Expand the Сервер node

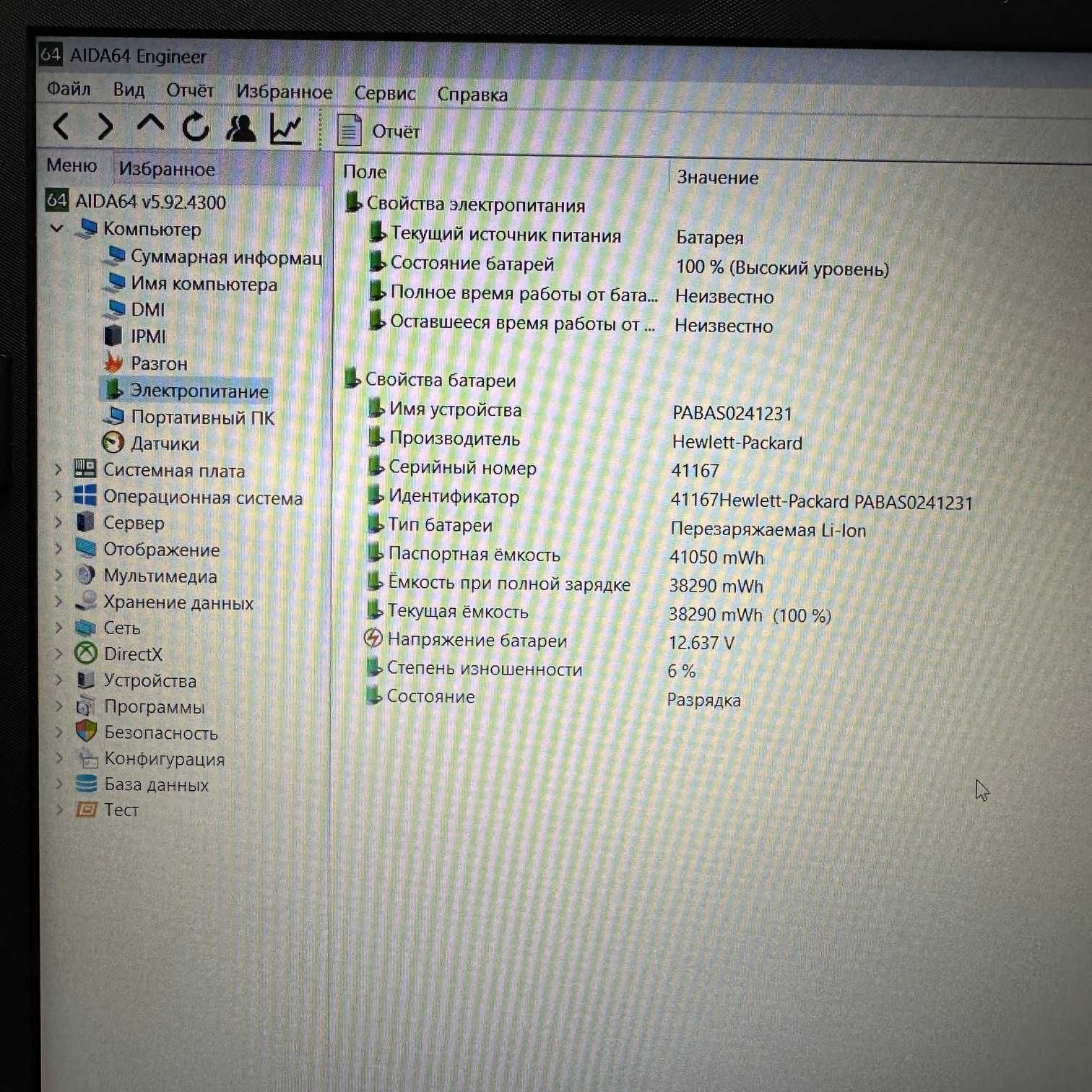[x=58, y=522]
